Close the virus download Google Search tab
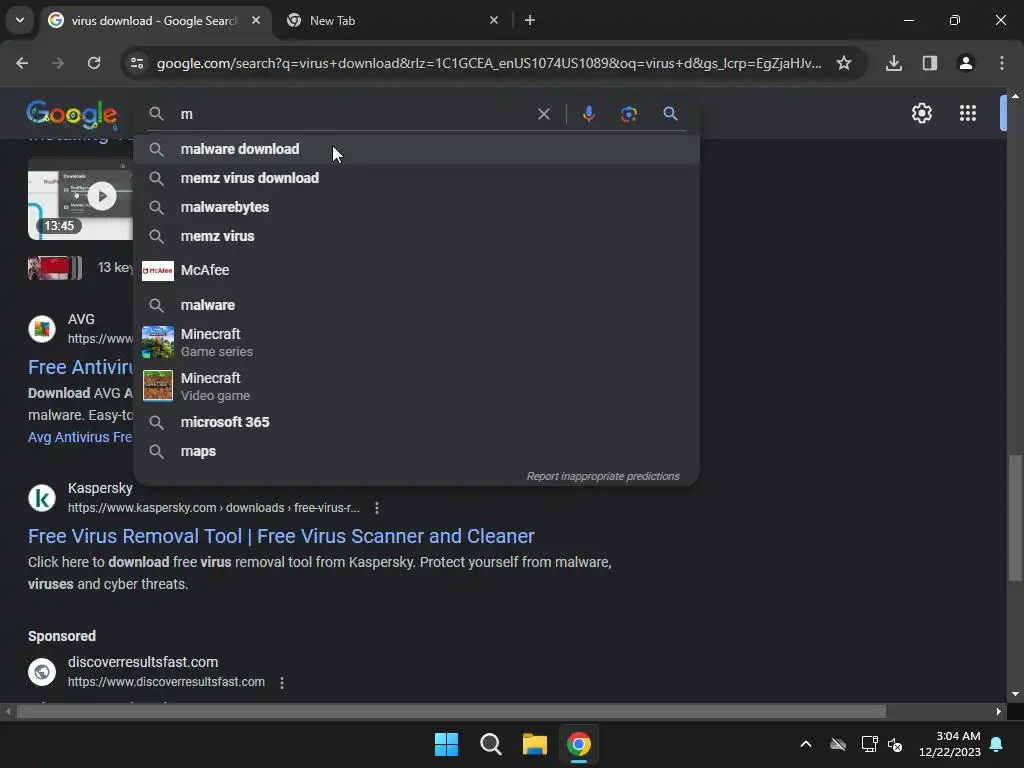 (256, 20)
